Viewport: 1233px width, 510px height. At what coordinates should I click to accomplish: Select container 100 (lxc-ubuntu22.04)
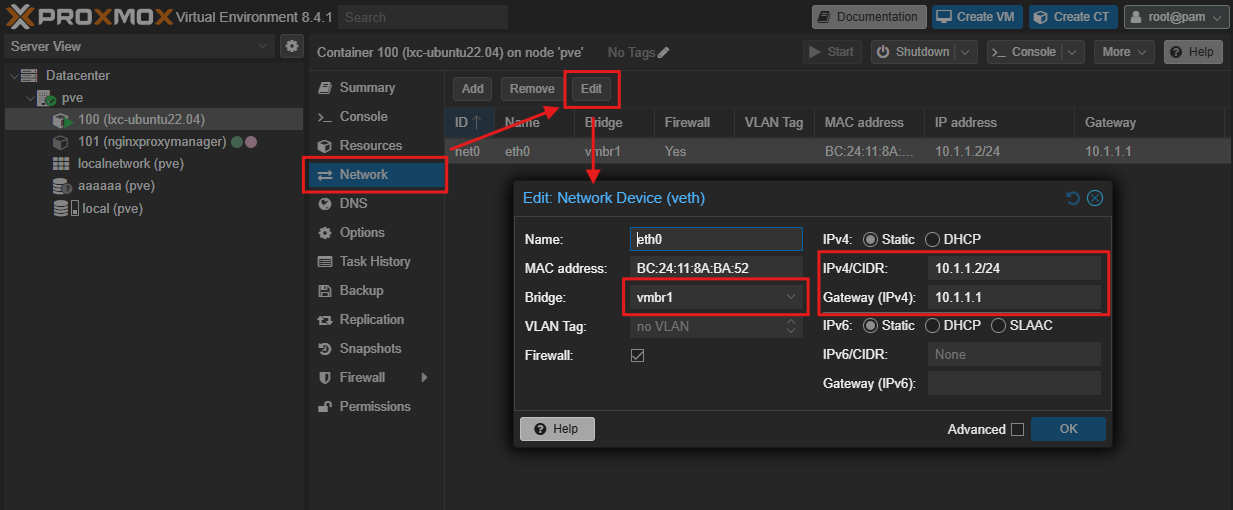pyautogui.click(x=141, y=120)
